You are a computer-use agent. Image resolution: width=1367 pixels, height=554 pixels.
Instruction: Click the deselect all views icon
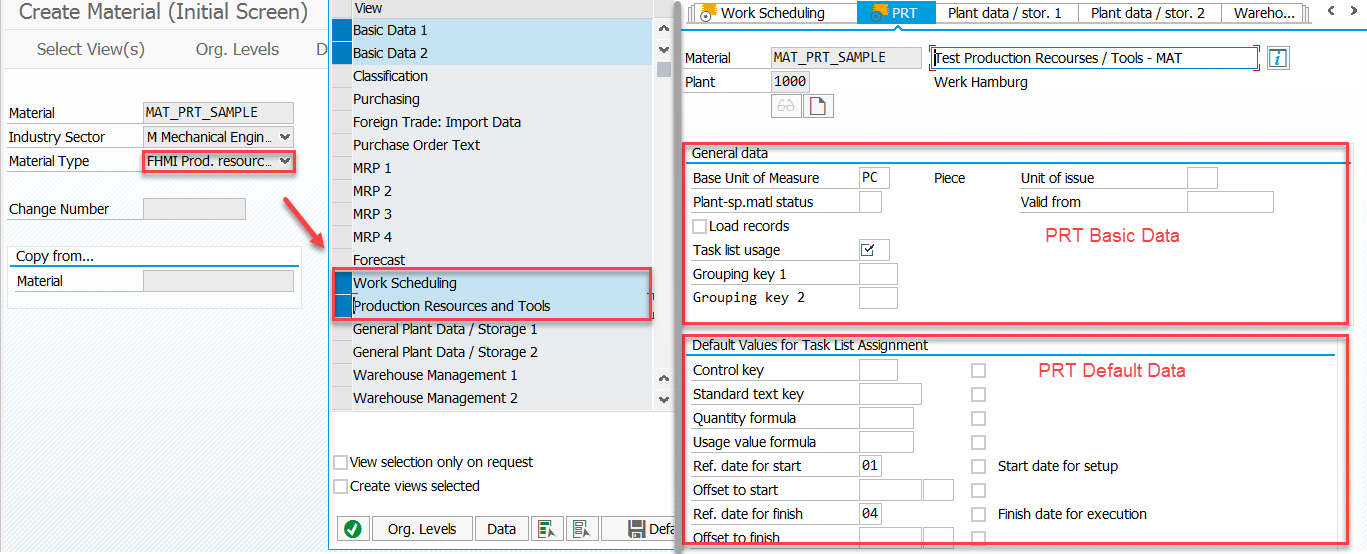pos(583,529)
